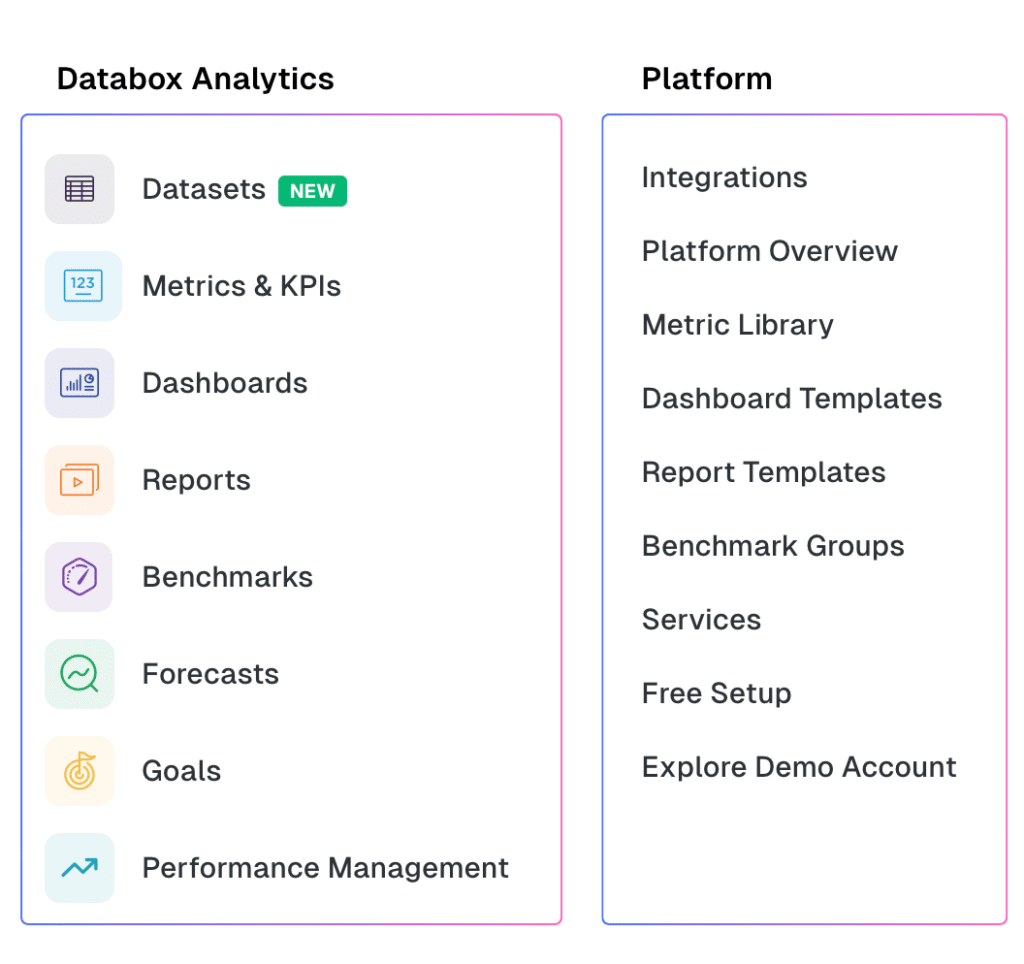Select the Free Setup link
The image size is (1024, 964).
click(x=716, y=693)
